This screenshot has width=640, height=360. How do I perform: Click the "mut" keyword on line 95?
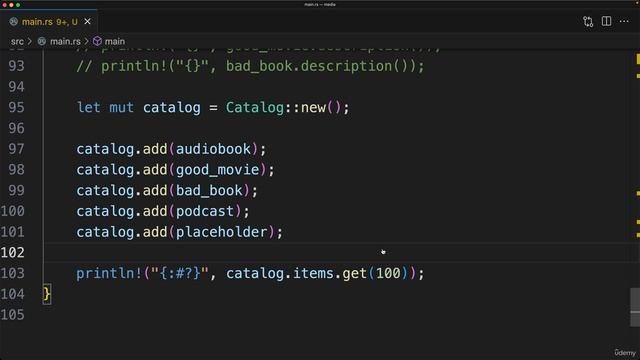(x=121, y=108)
